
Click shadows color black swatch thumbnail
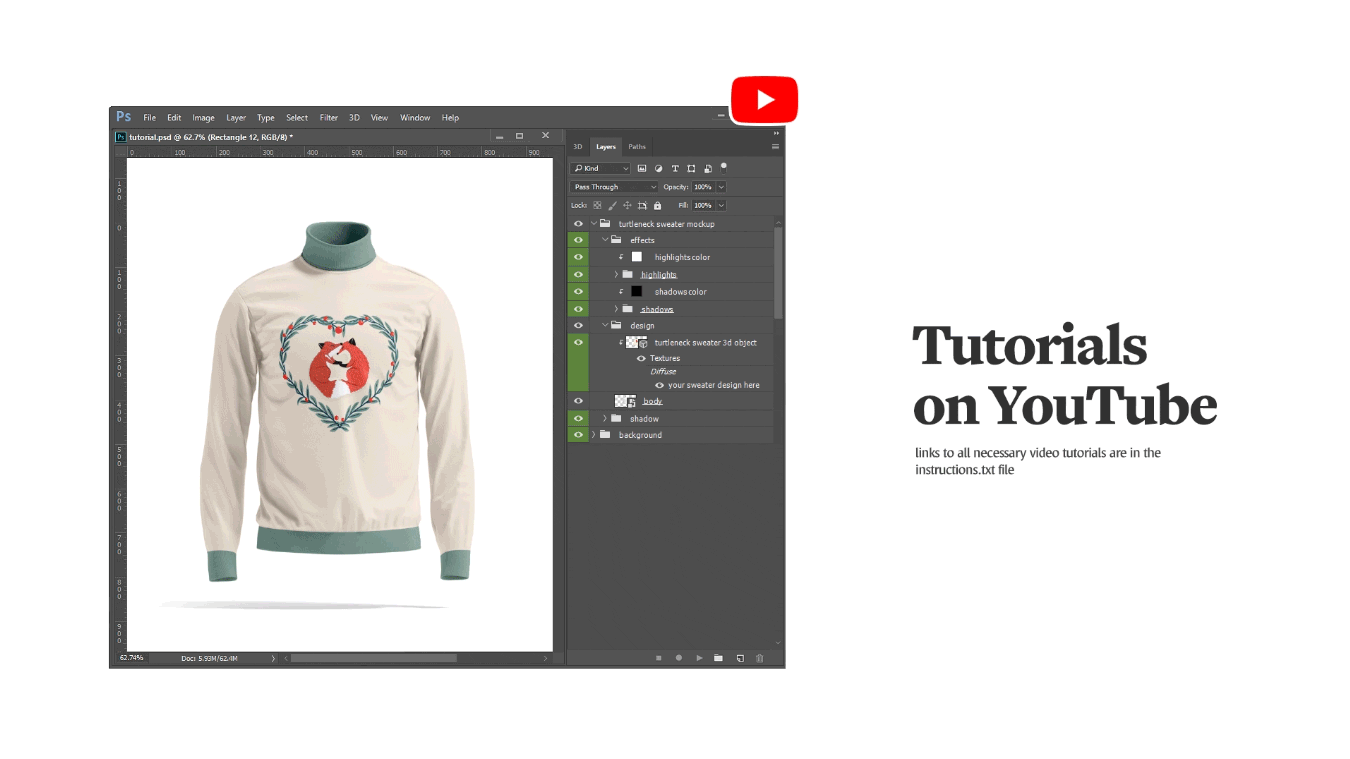(636, 291)
